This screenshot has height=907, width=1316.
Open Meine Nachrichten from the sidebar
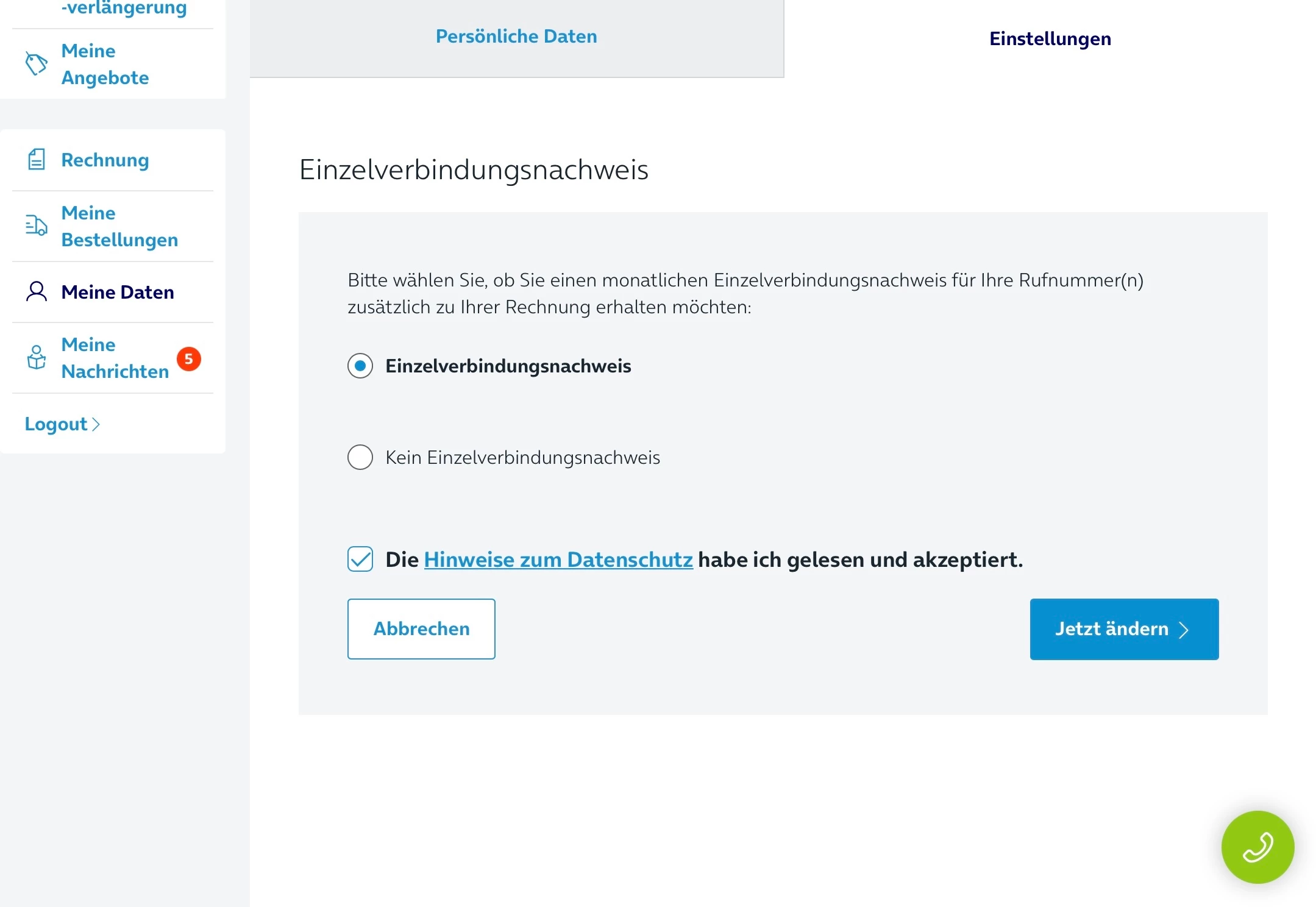(115, 358)
